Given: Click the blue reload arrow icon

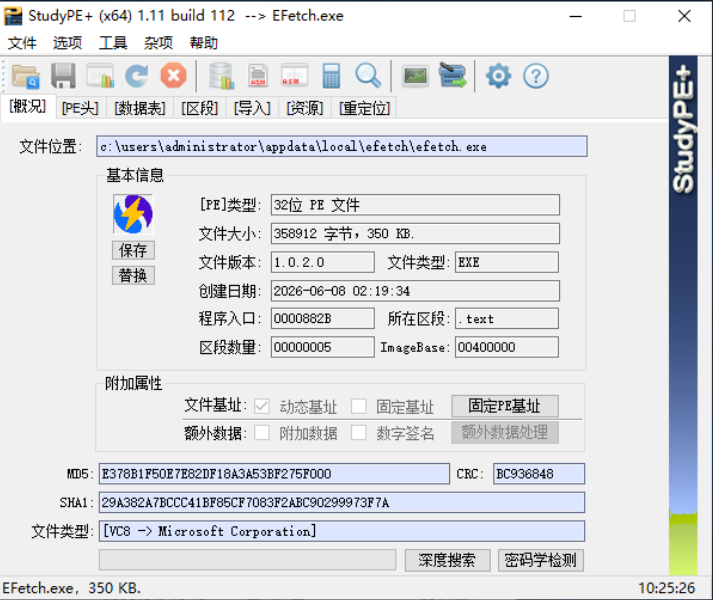Looking at the screenshot, I should 136,76.
